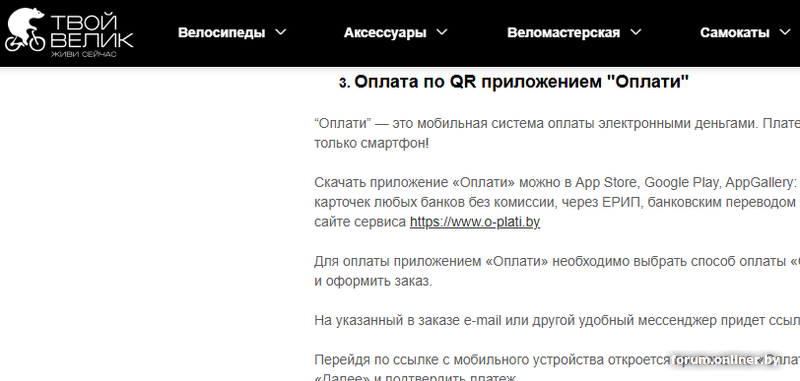Click the paragraph starting "Для оплаты приложением"
The width and height of the screenshot is (800, 381).
(557, 271)
